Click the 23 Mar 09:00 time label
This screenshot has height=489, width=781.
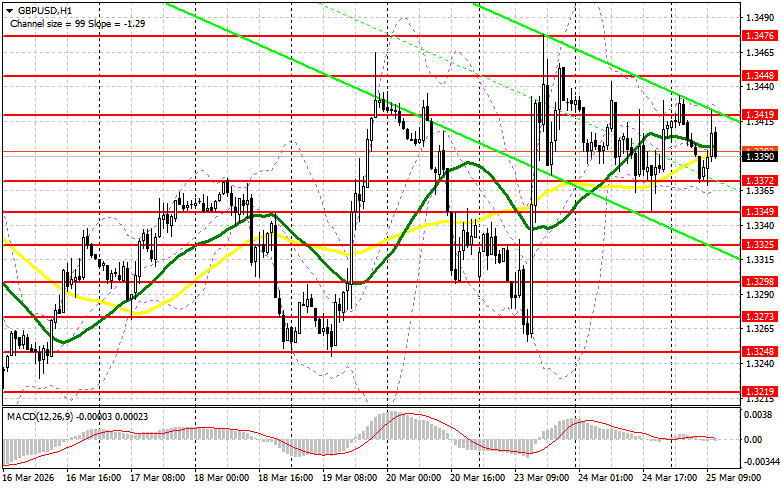point(541,478)
